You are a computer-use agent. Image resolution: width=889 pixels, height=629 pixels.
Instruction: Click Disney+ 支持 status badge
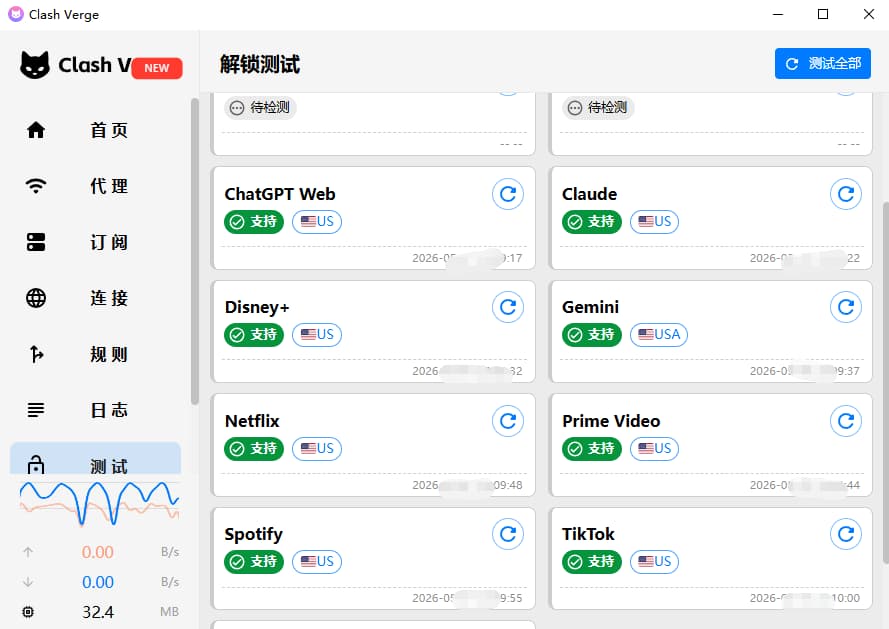[x=254, y=334]
